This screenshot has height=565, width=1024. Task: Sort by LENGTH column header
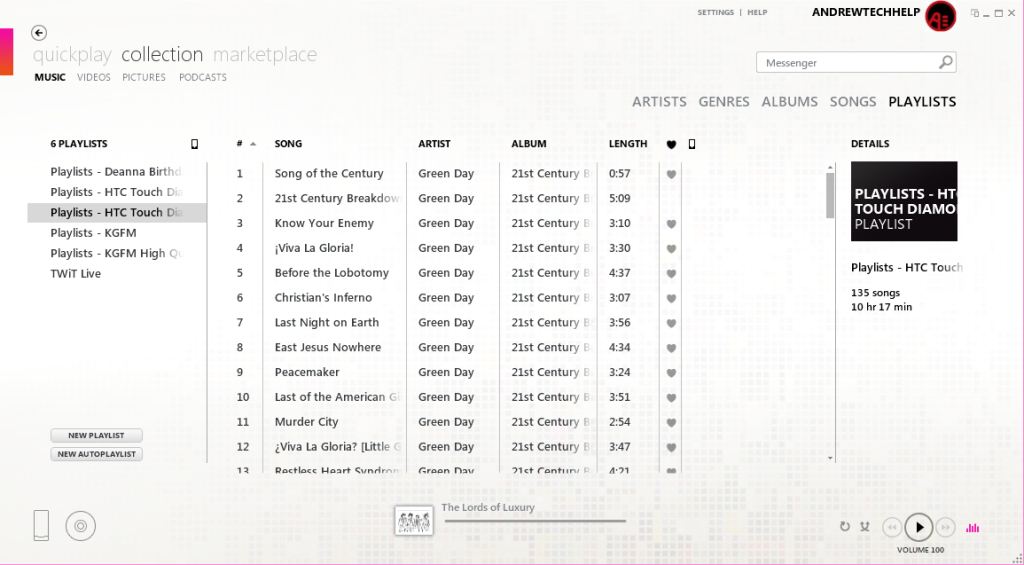[628, 144]
